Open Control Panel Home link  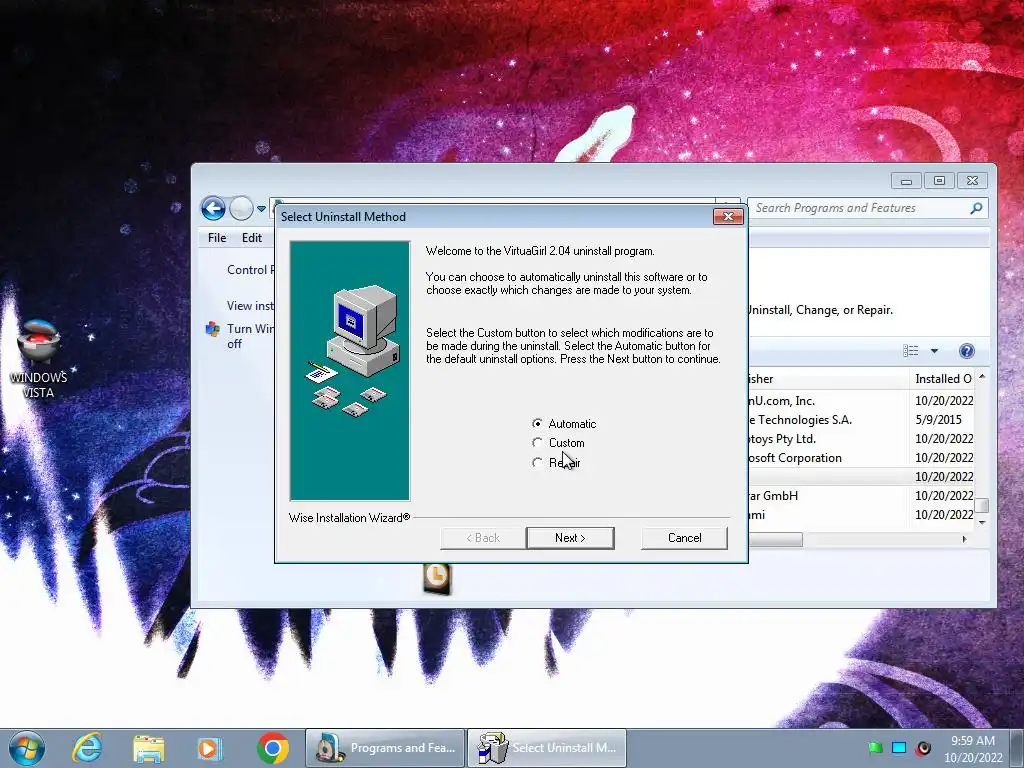tap(250, 270)
